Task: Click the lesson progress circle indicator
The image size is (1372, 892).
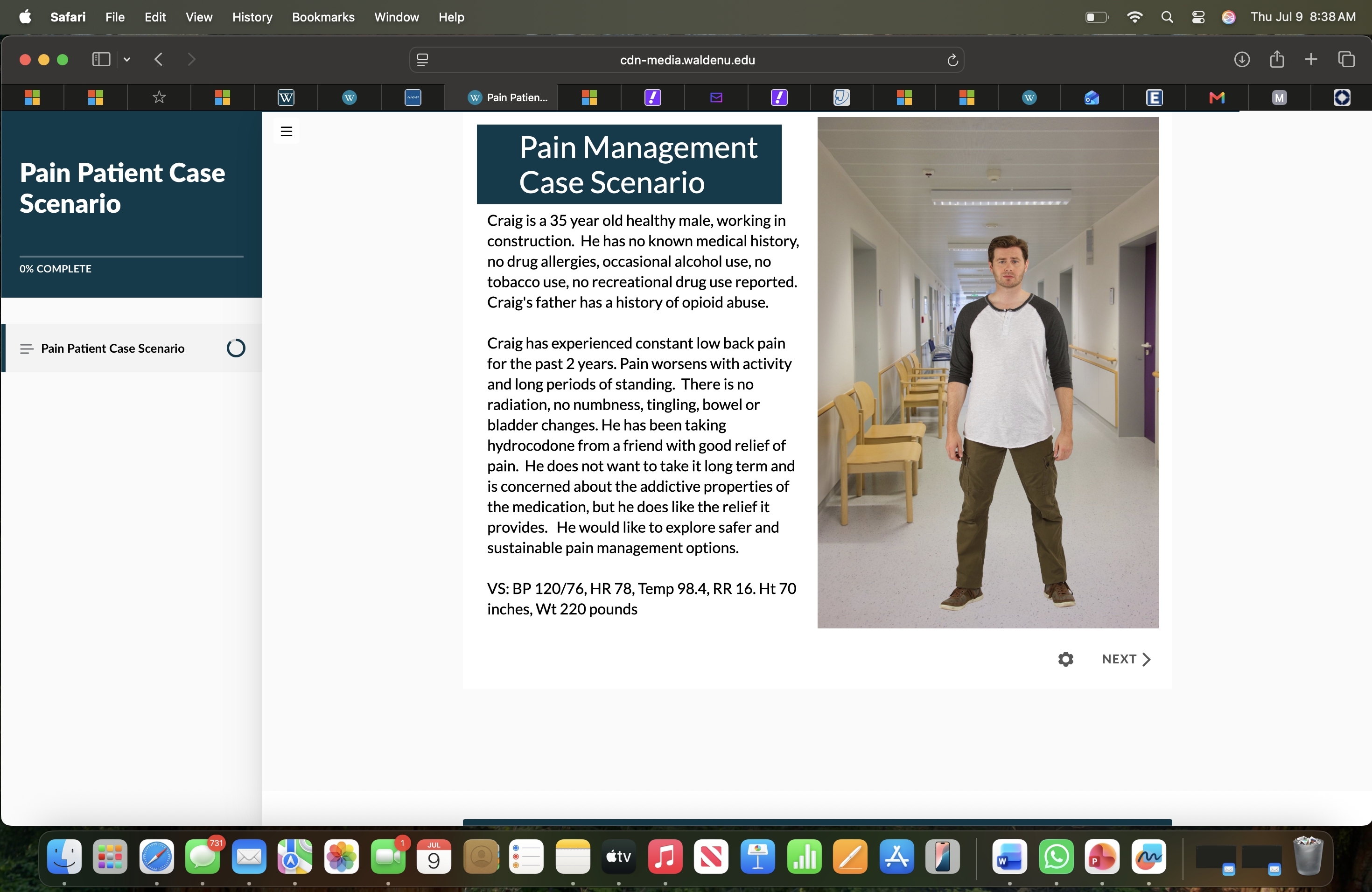Action: (x=236, y=348)
